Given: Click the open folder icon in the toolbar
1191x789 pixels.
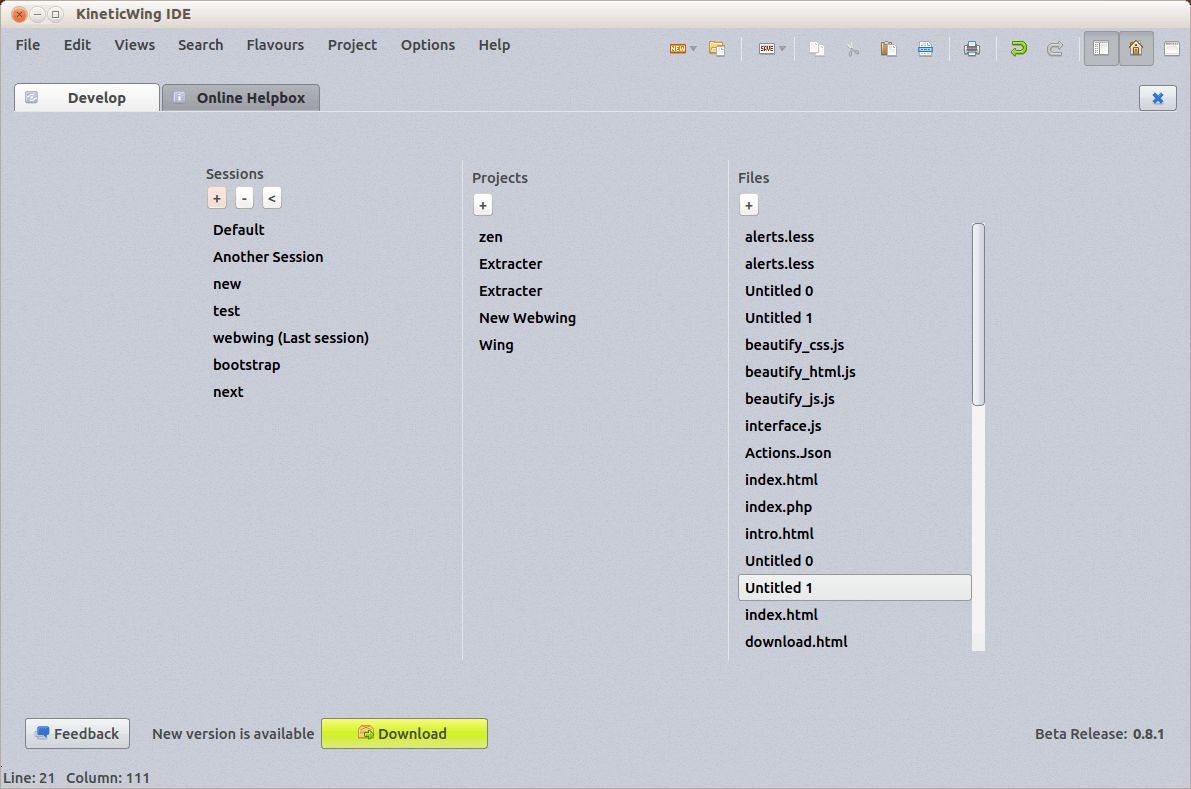Looking at the screenshot, I should (x=717, y=47).
